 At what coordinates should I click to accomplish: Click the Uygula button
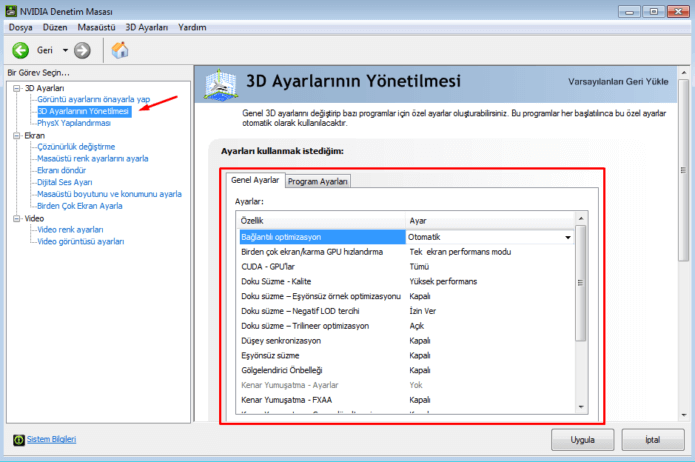pos(582,440)
